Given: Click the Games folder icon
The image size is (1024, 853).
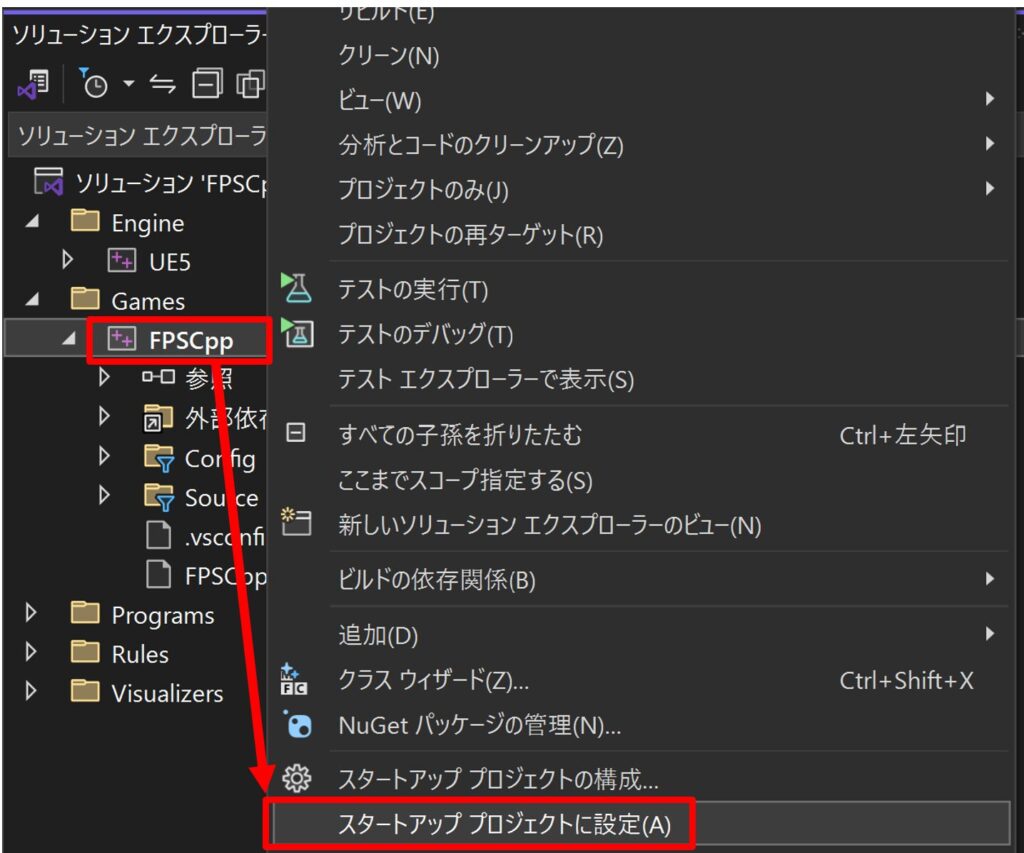Looking at the screenshot, I should pyautogui.click(x=85, y=299).
